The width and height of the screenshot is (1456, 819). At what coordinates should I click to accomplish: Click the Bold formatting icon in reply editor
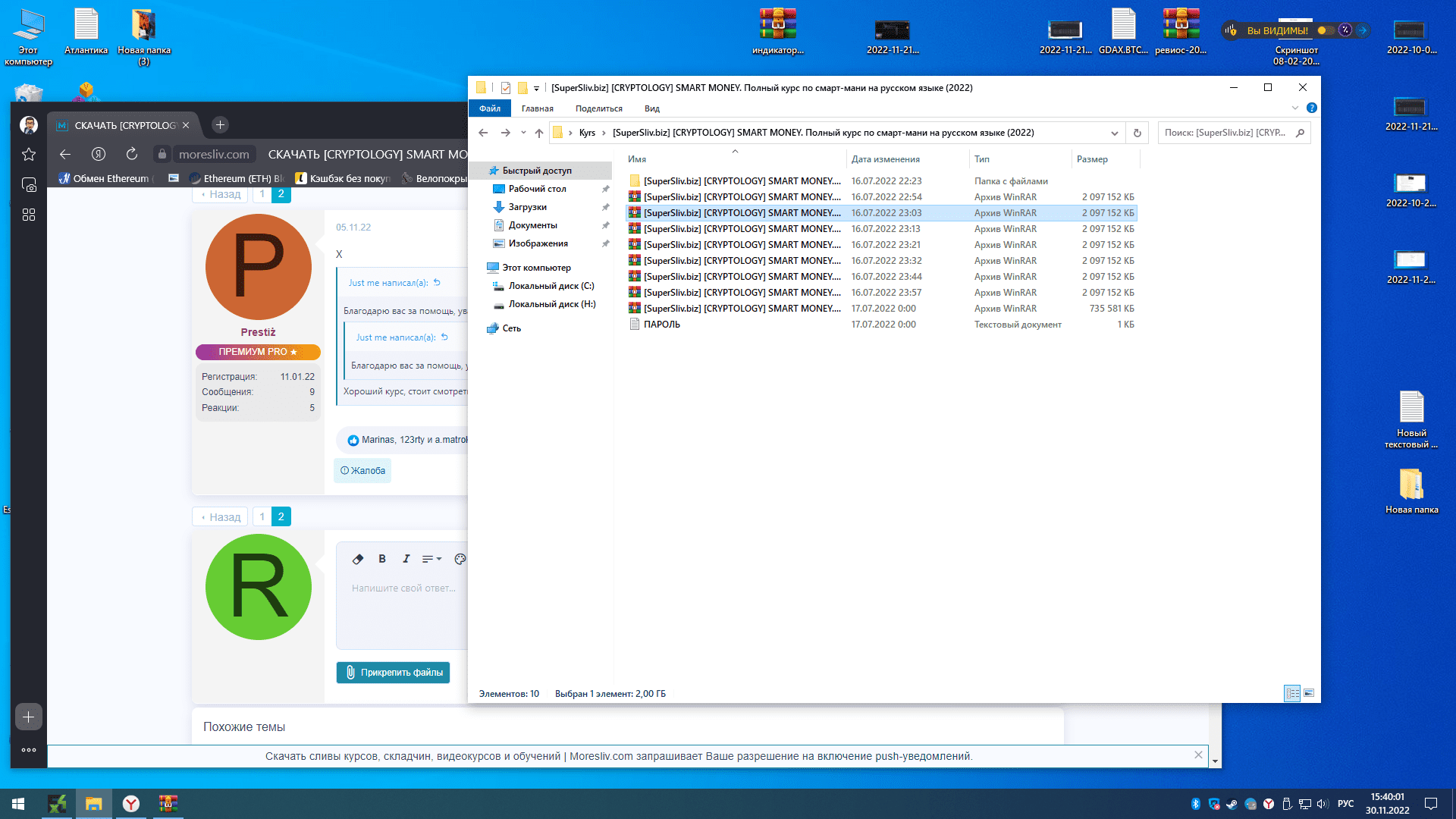pyautogui.click(x=382, y=559)
